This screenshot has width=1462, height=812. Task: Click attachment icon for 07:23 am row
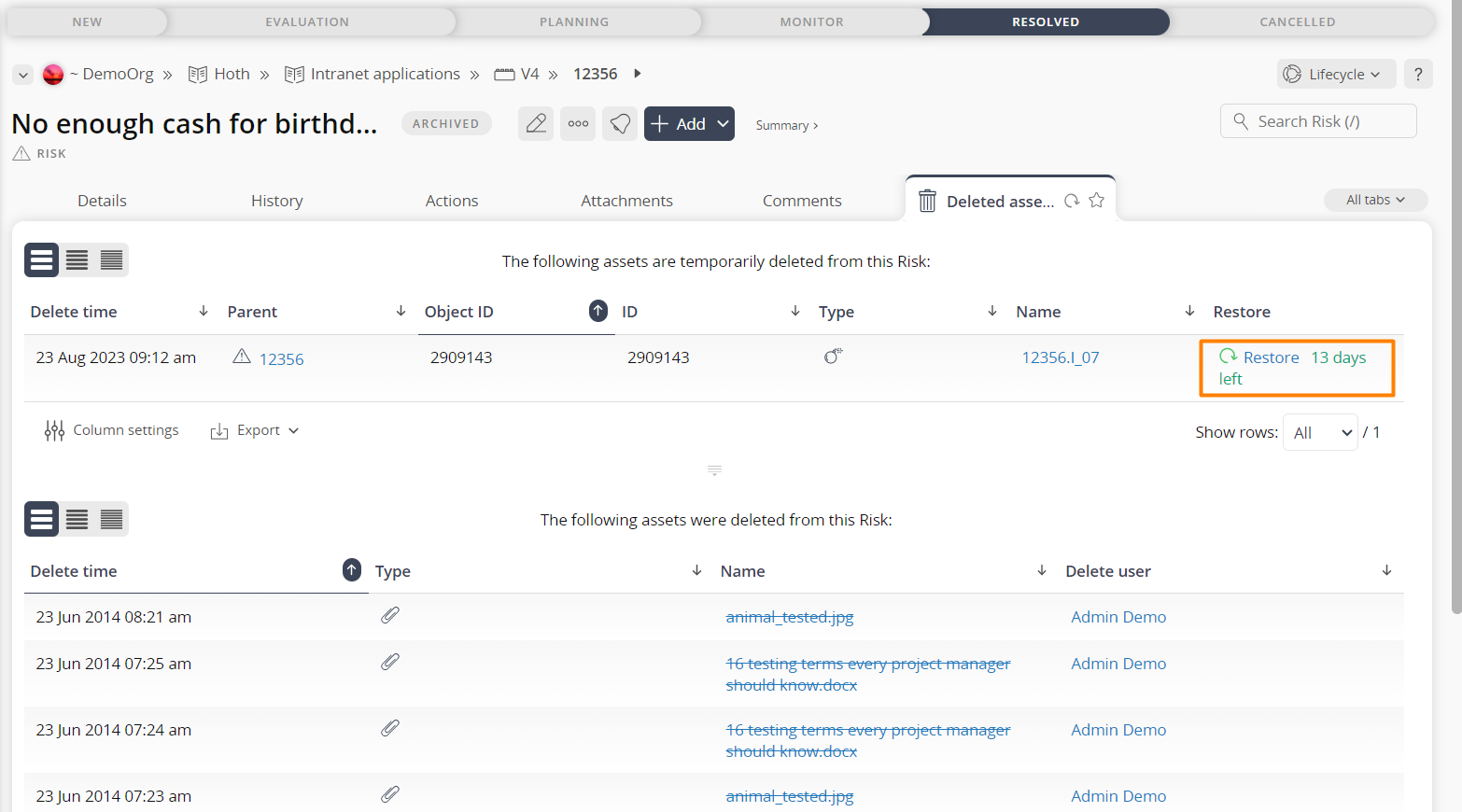click(x=390, y=794)
